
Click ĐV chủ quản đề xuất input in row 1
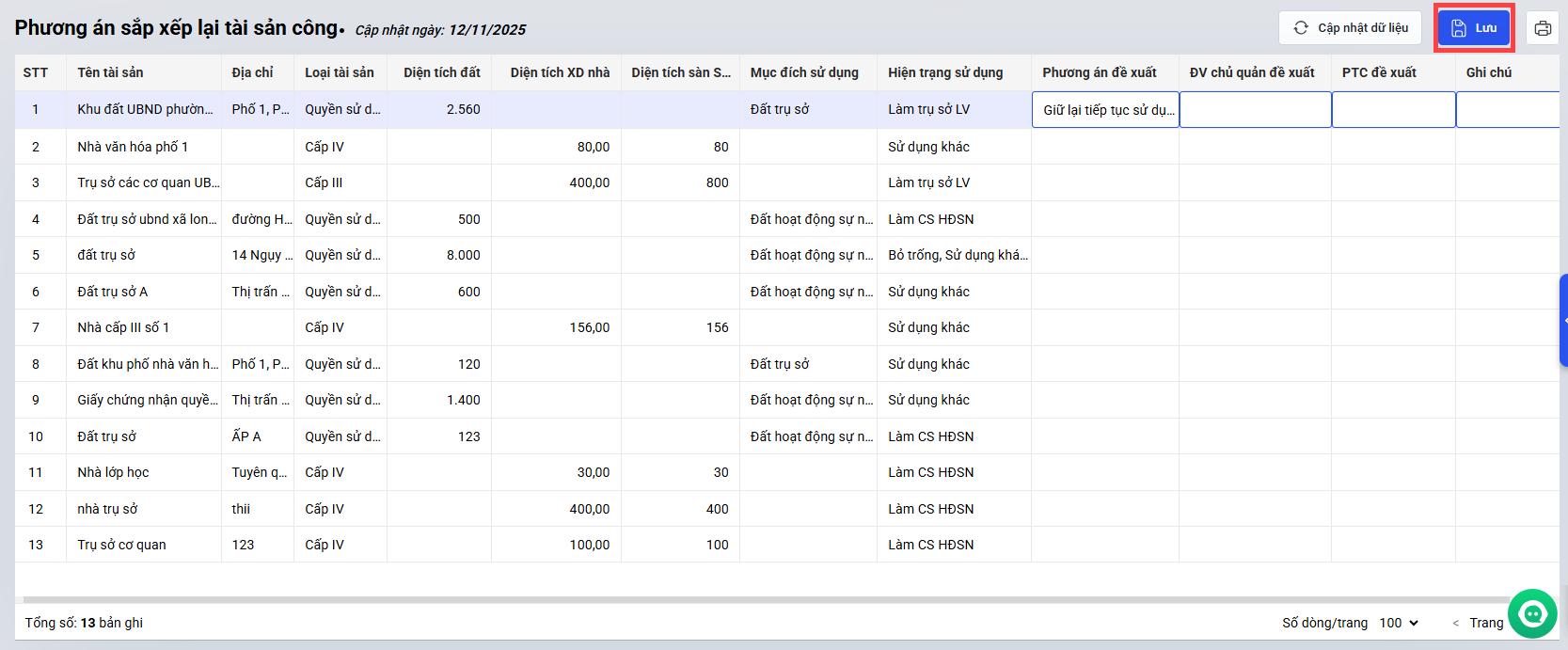(1255, 110)
